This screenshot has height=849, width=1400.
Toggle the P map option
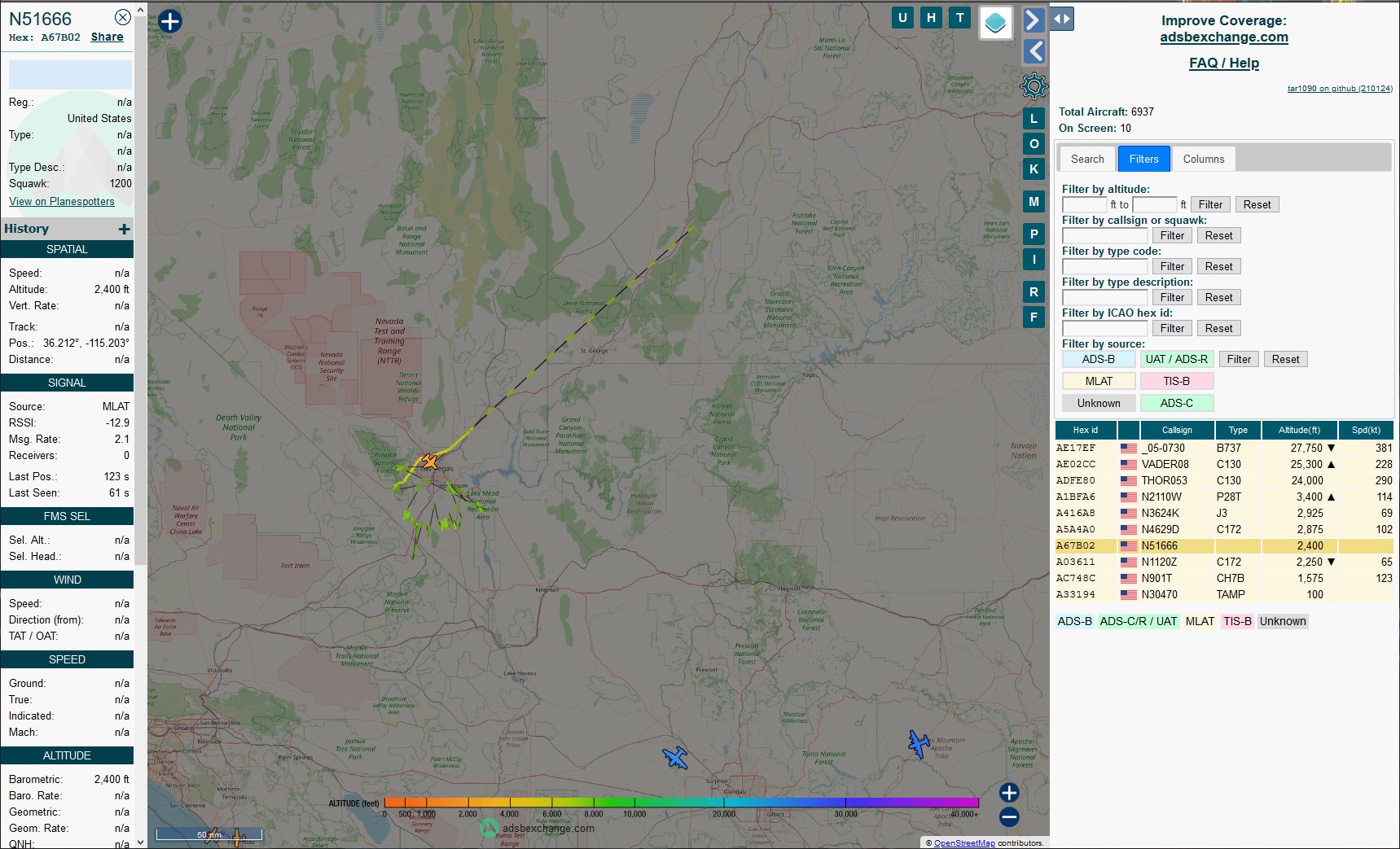[x=1034, y=234]
